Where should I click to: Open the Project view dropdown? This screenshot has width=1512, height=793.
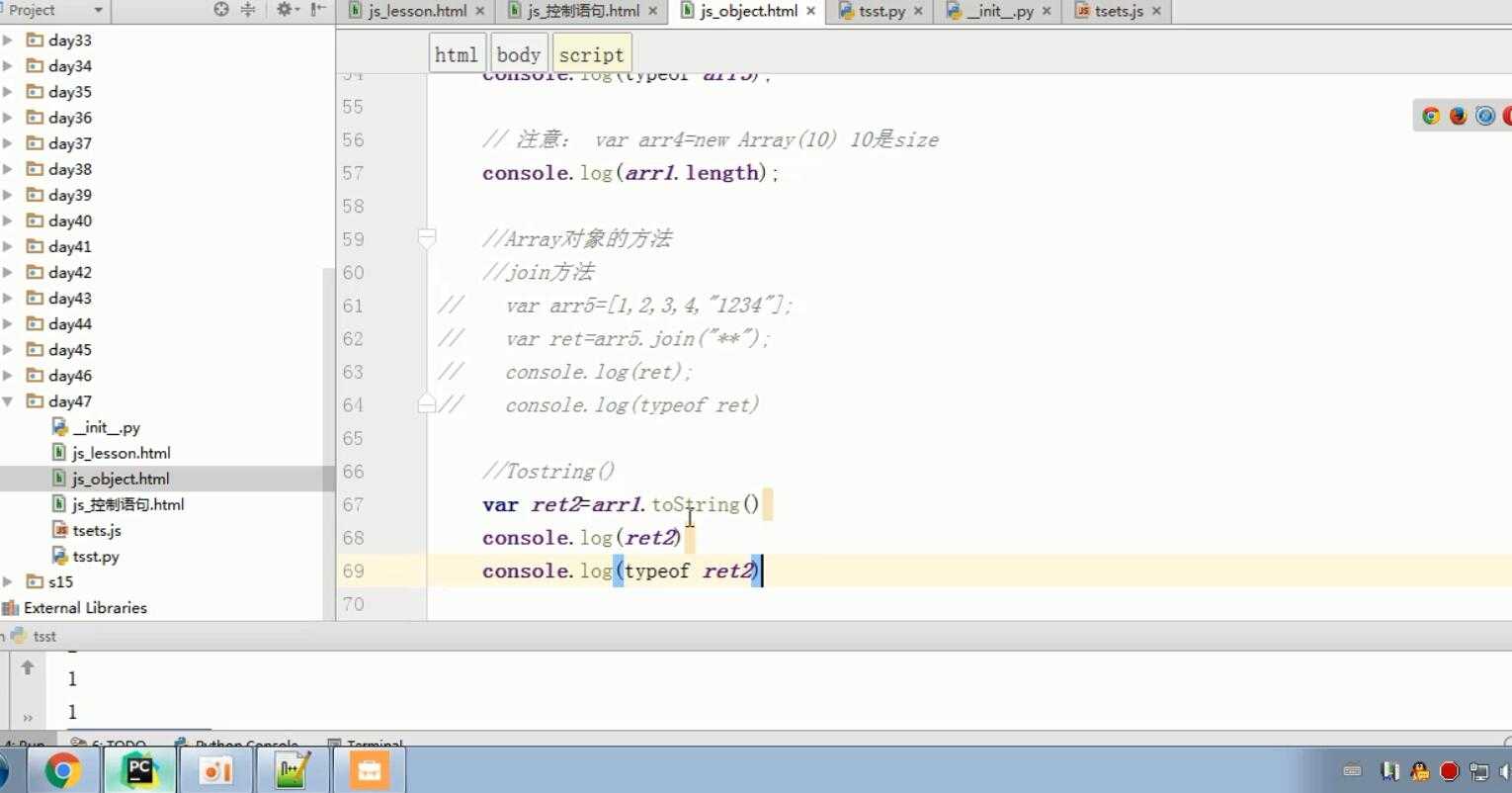(98, 10)
